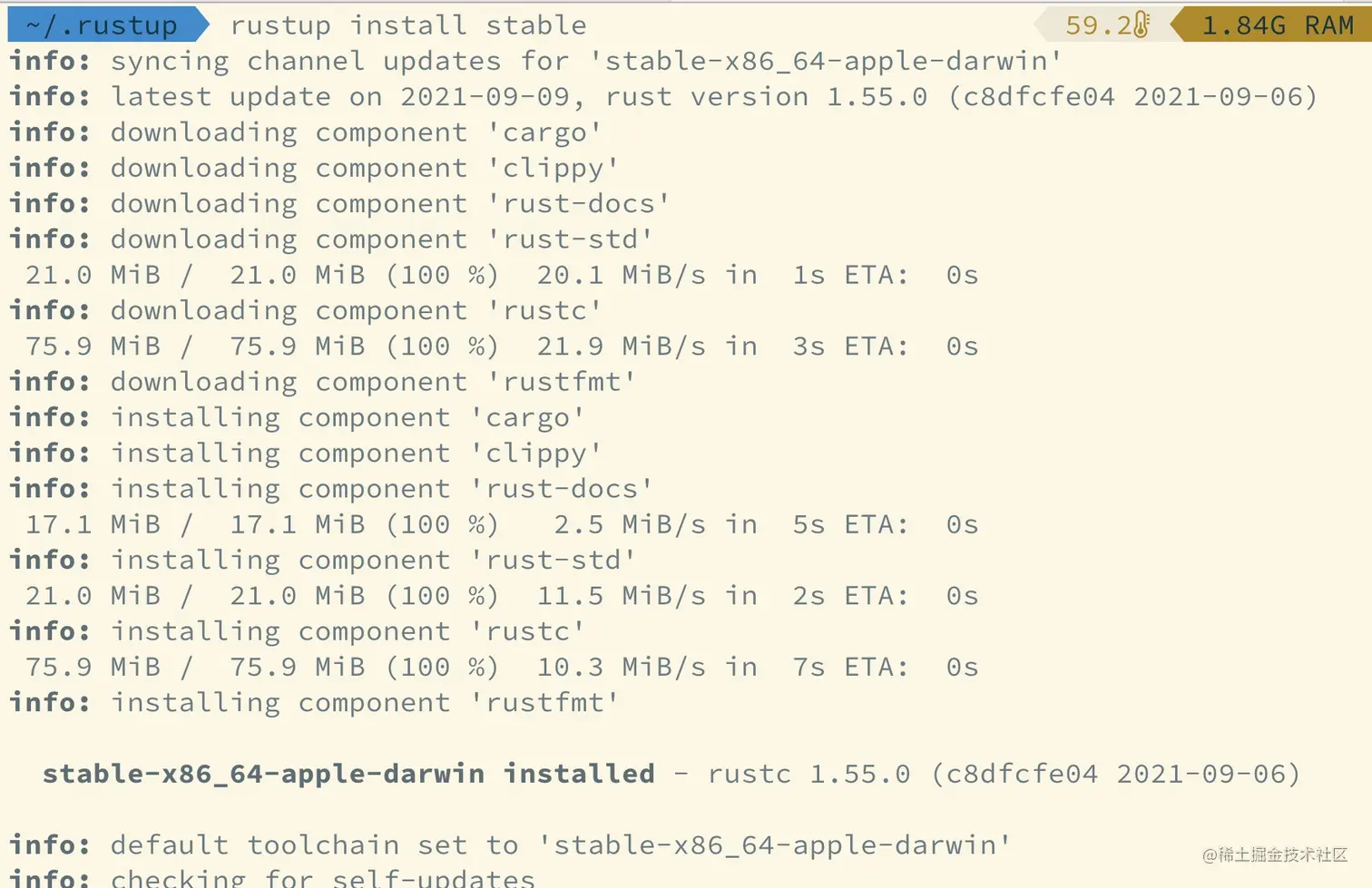Click the thermometer icon beside 59.2
This screenshot has width=1372, height=888.
[1142, 25]
